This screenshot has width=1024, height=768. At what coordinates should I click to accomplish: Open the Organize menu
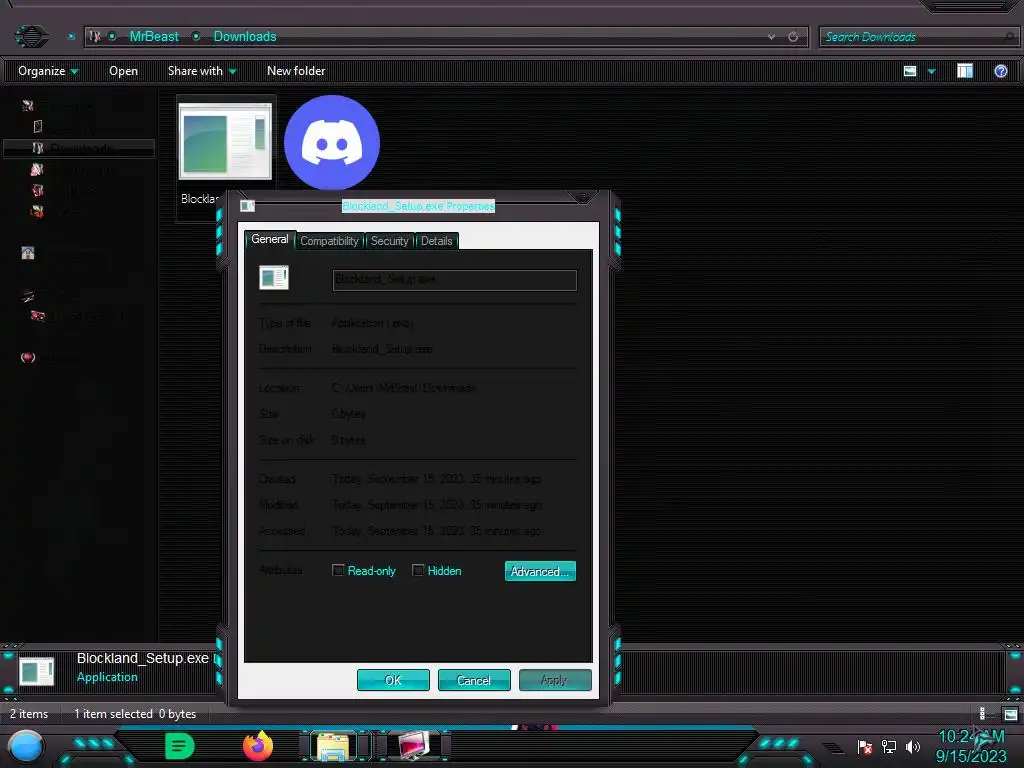click(x=48, y=71)
